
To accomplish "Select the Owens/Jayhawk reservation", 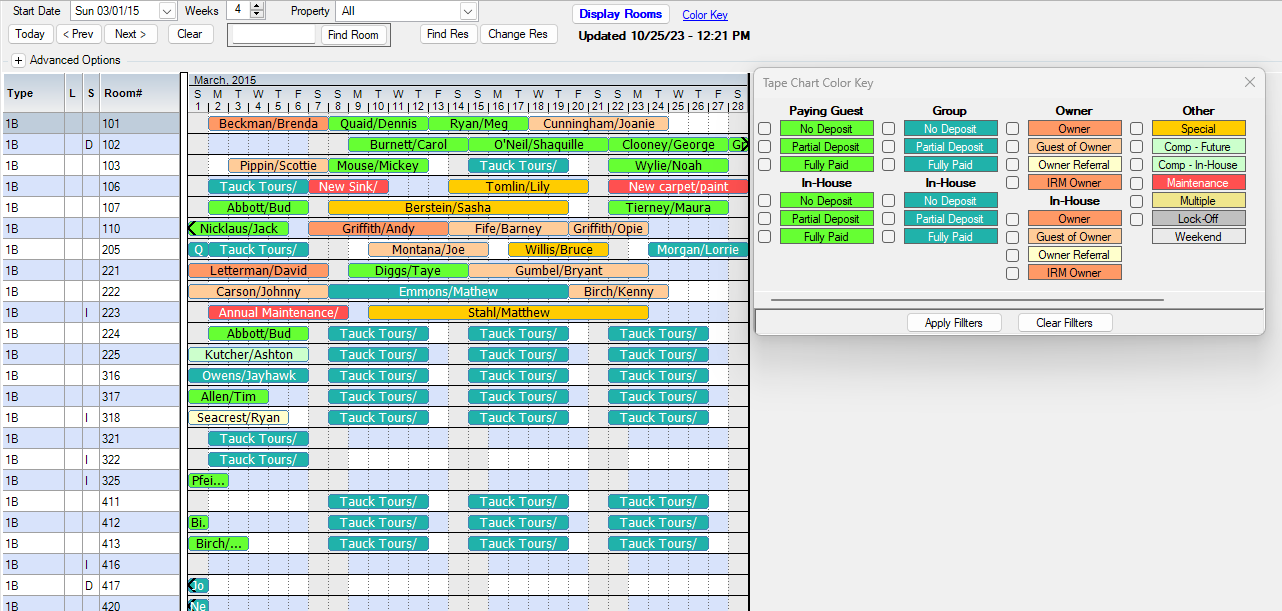I will pos(248,376).
